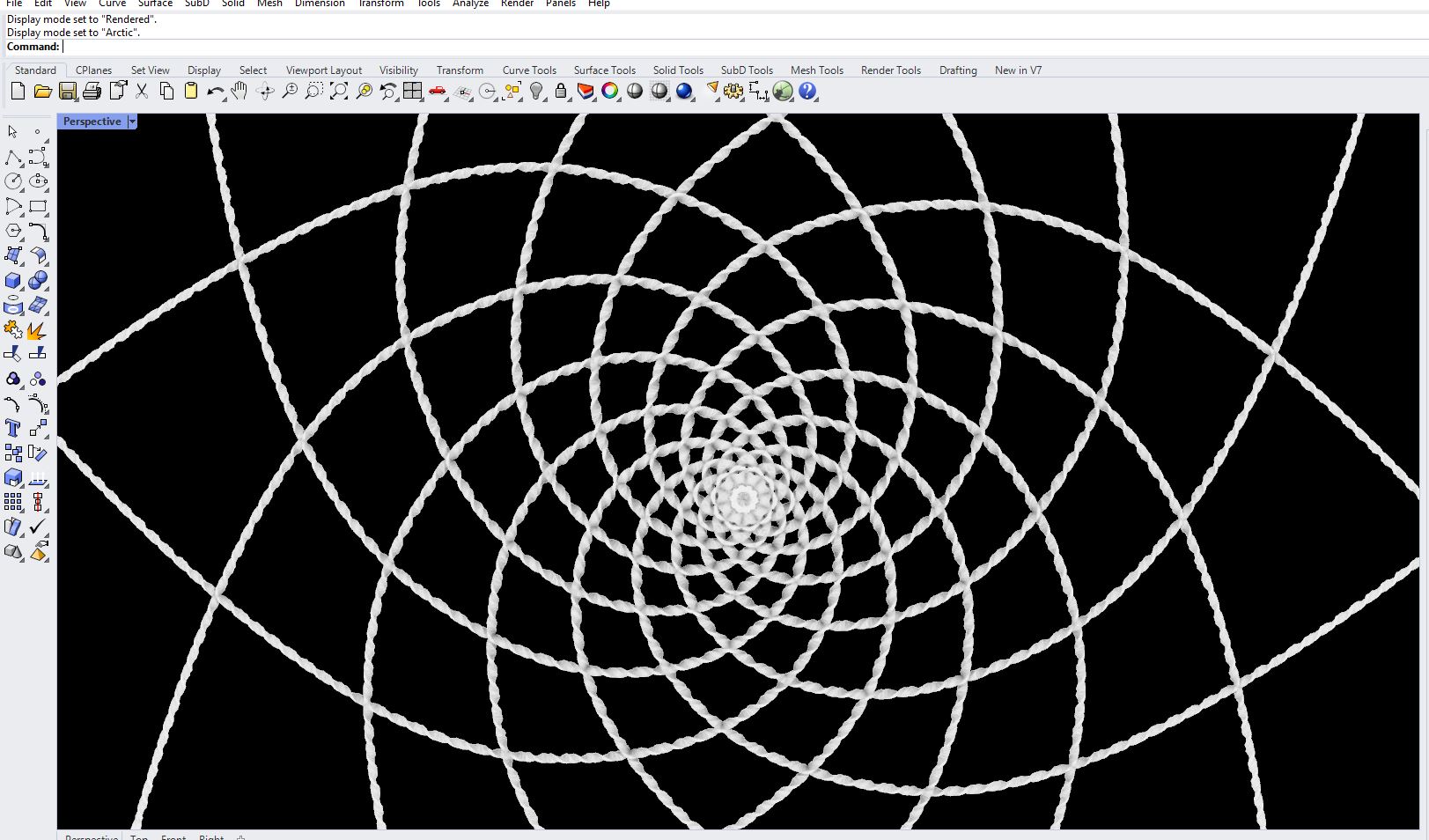This screenshot has width=1429, height=840.
Task: Open the Perspective viewport dropdown arrow
Action: [x=132, y=122]
